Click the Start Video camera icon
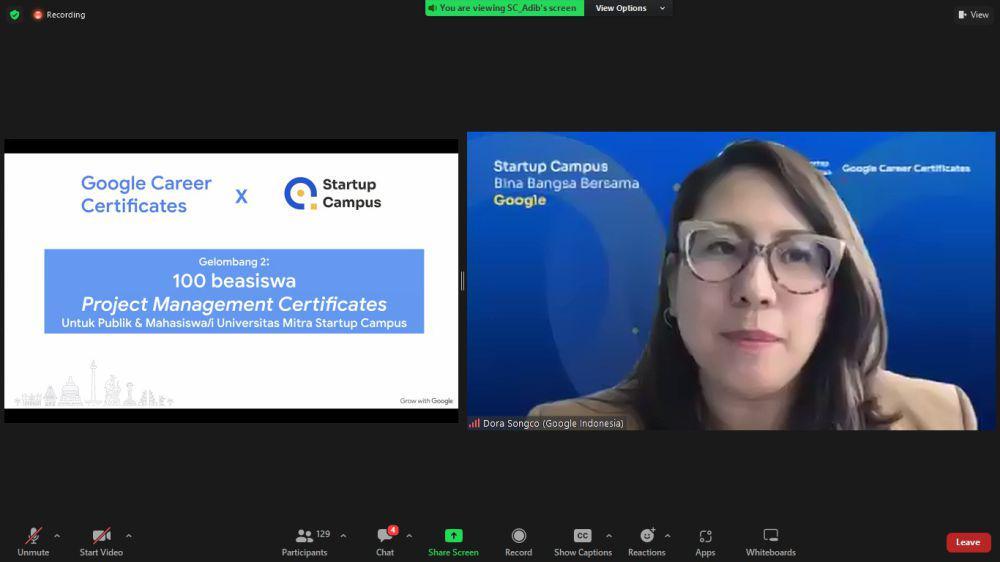The height and width of the screenshot is (562, 1000). pos(101,536)
